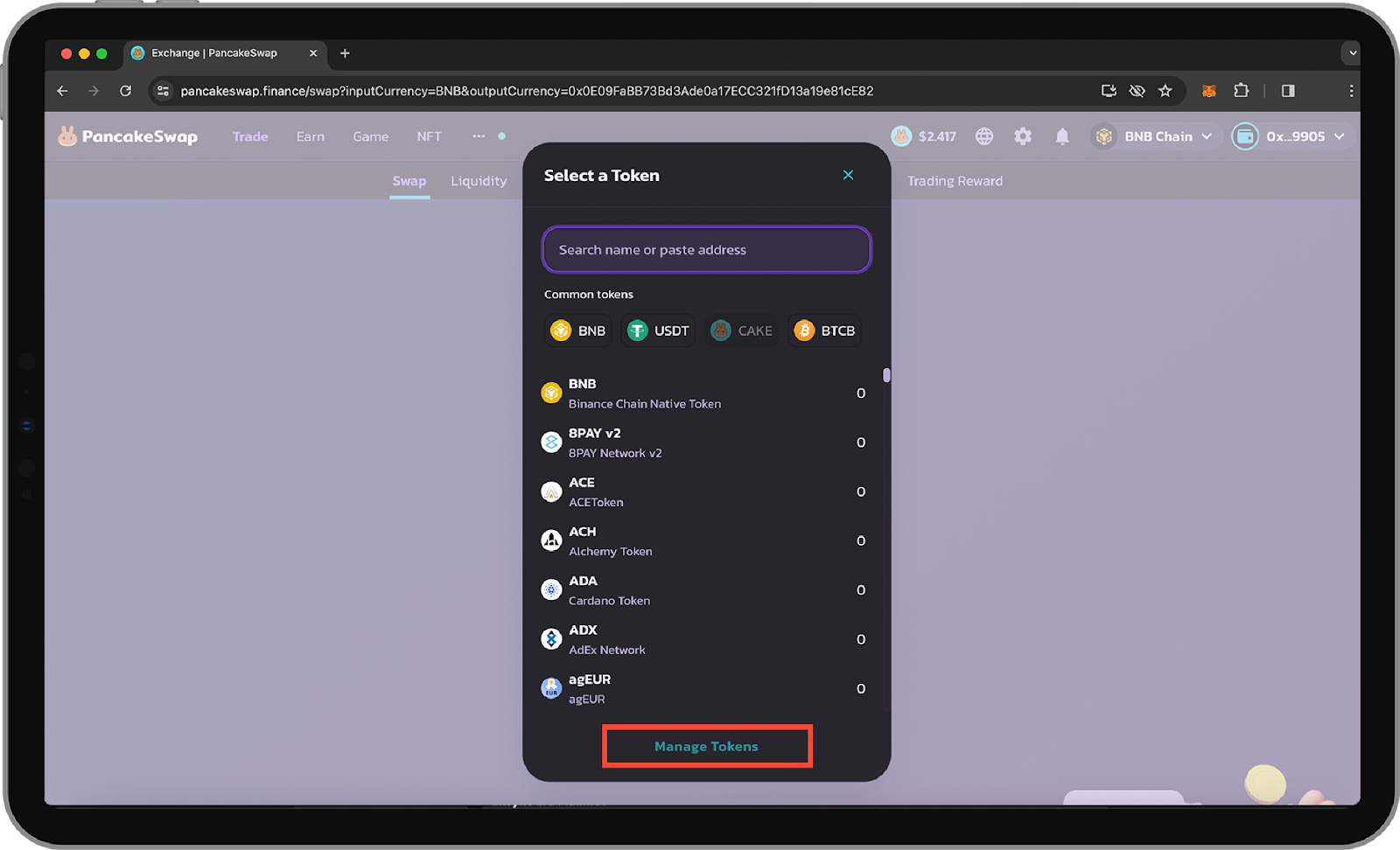Open the Earn menu

(311, 136)
